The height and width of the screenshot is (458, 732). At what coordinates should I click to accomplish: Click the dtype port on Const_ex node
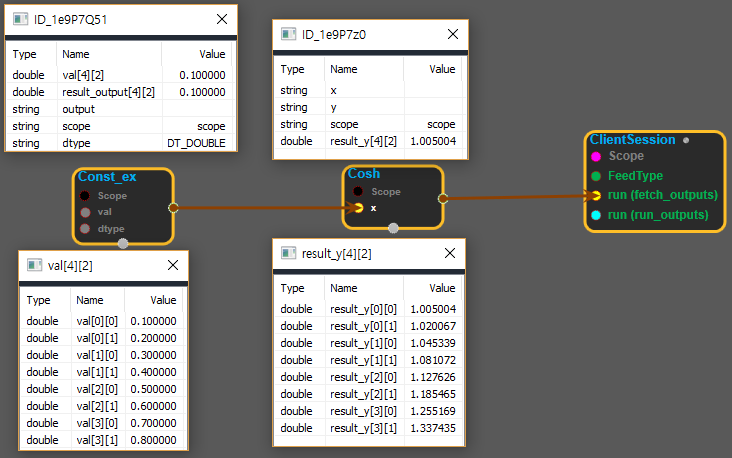pyautogui.click(x=85, y=228)
